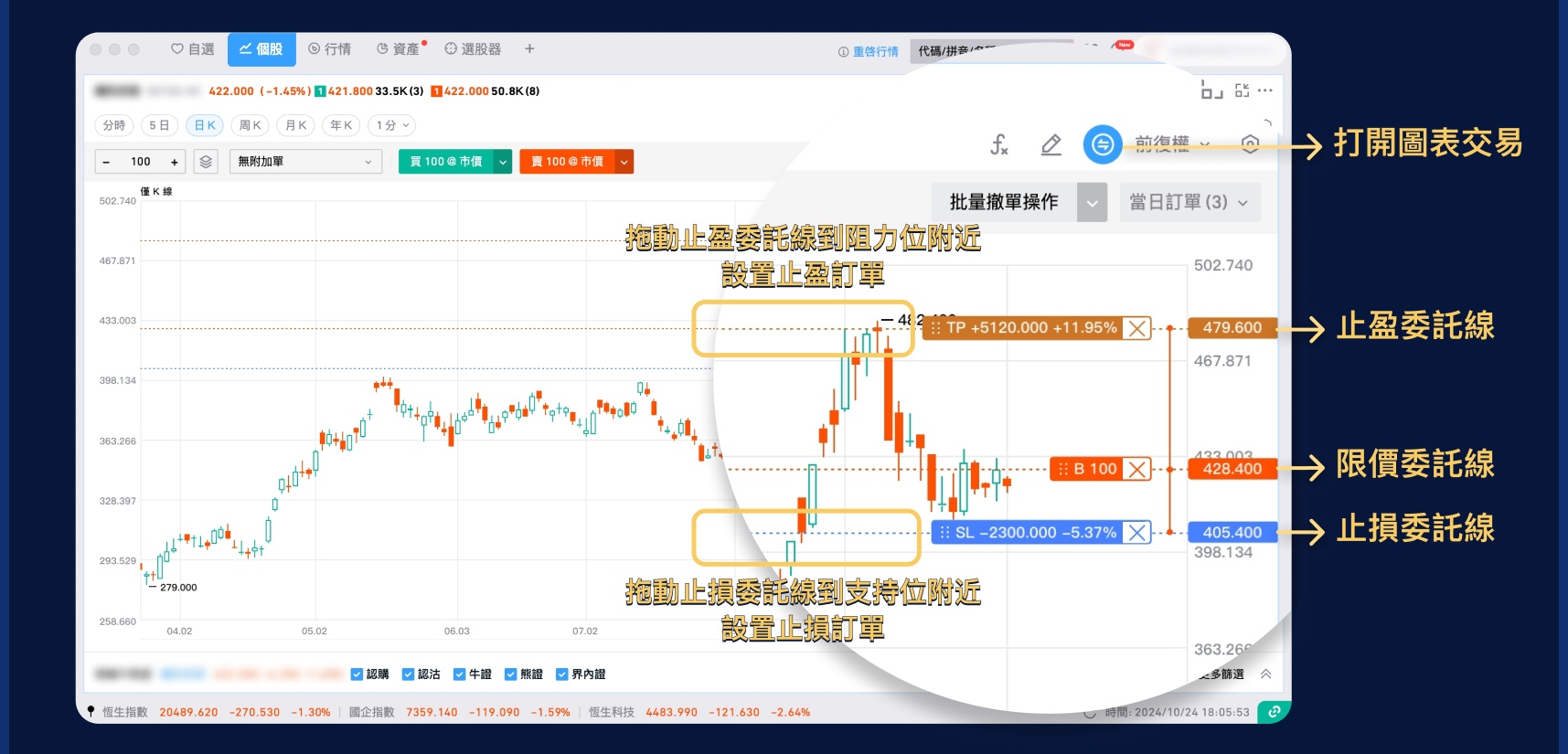Switch to the 自選 tab
Viewport: 1568px width, 754px height.
193,49
